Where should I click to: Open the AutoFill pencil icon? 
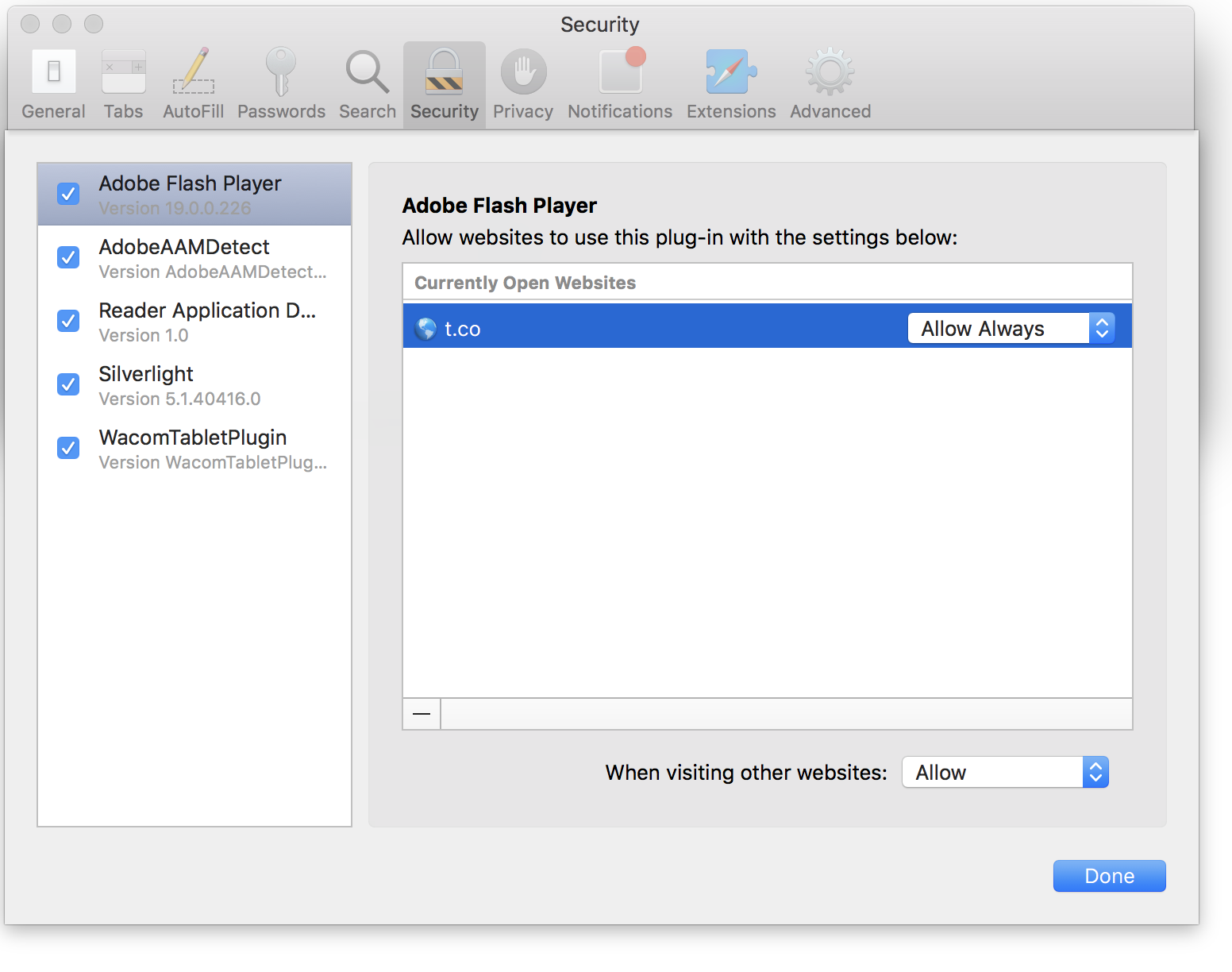coord(194,71)
